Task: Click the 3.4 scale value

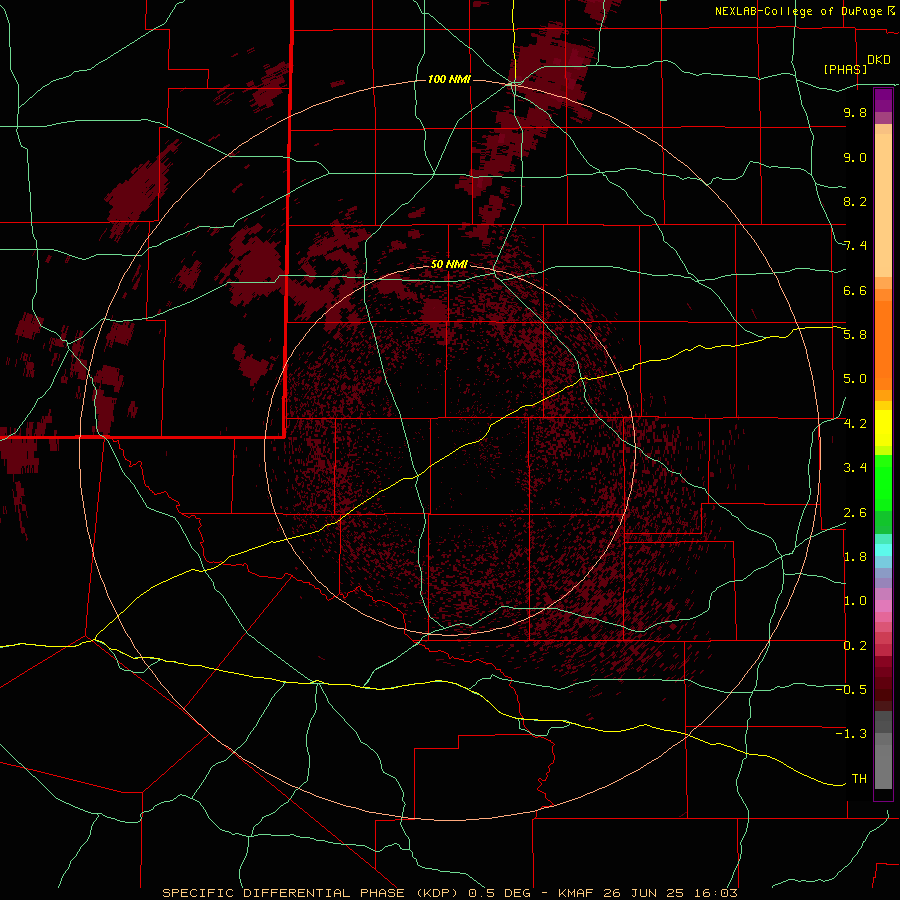Action: [855, 468]
